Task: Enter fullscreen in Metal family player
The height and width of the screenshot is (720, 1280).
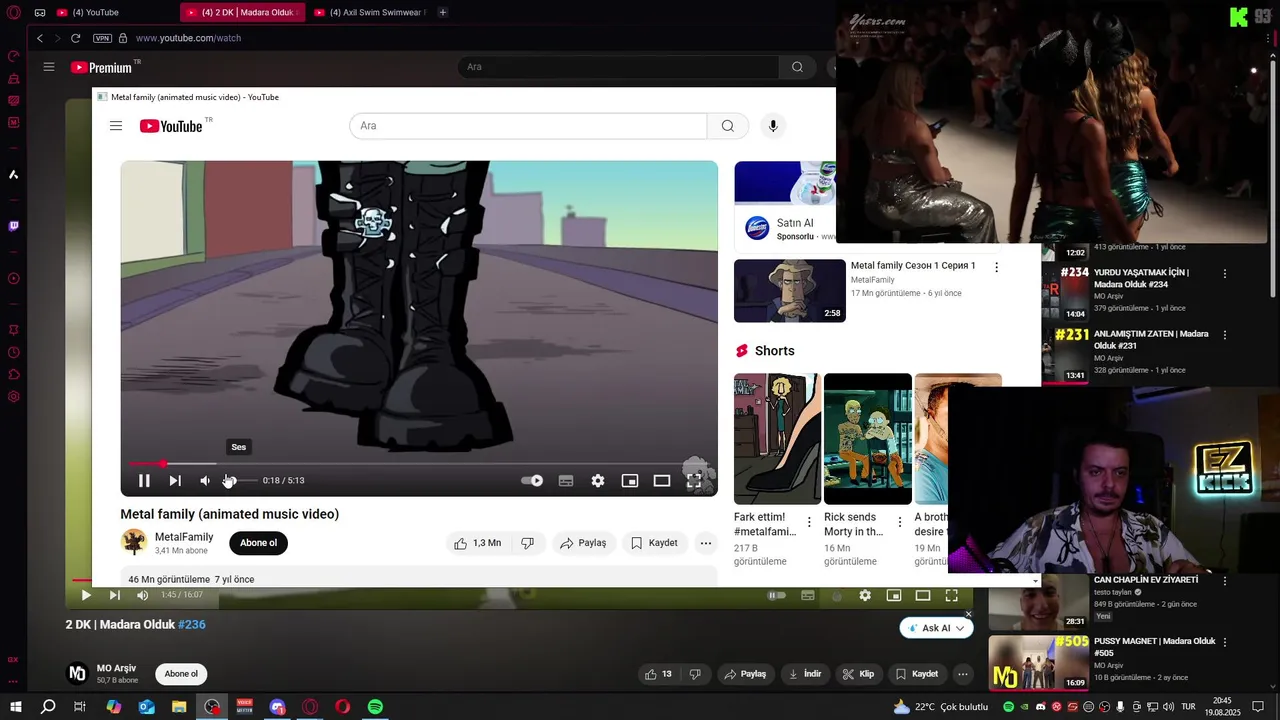Action: coord(694,481)
